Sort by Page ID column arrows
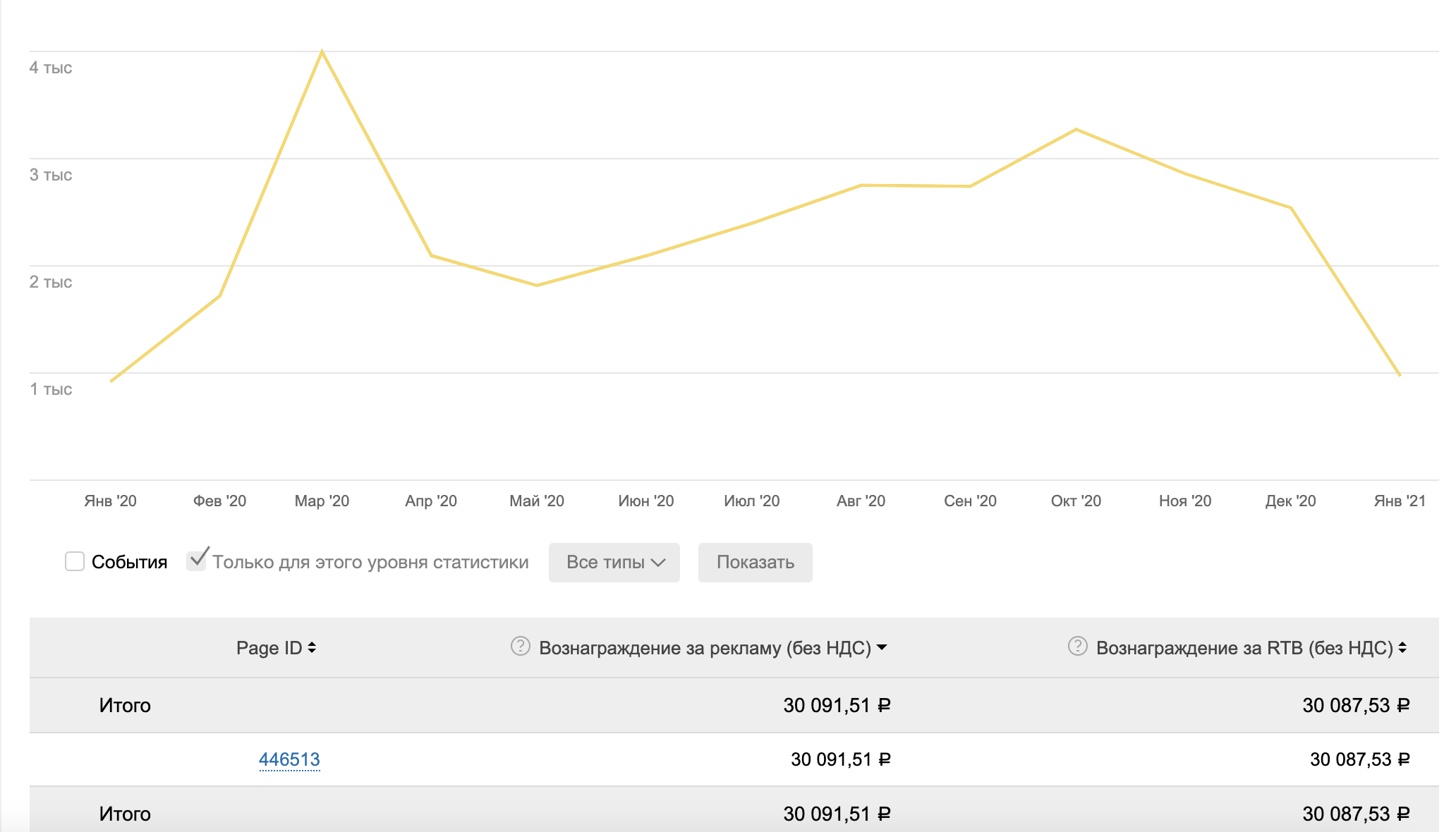The height and width of the screenshot is (832, 1456). pos(312,647)
